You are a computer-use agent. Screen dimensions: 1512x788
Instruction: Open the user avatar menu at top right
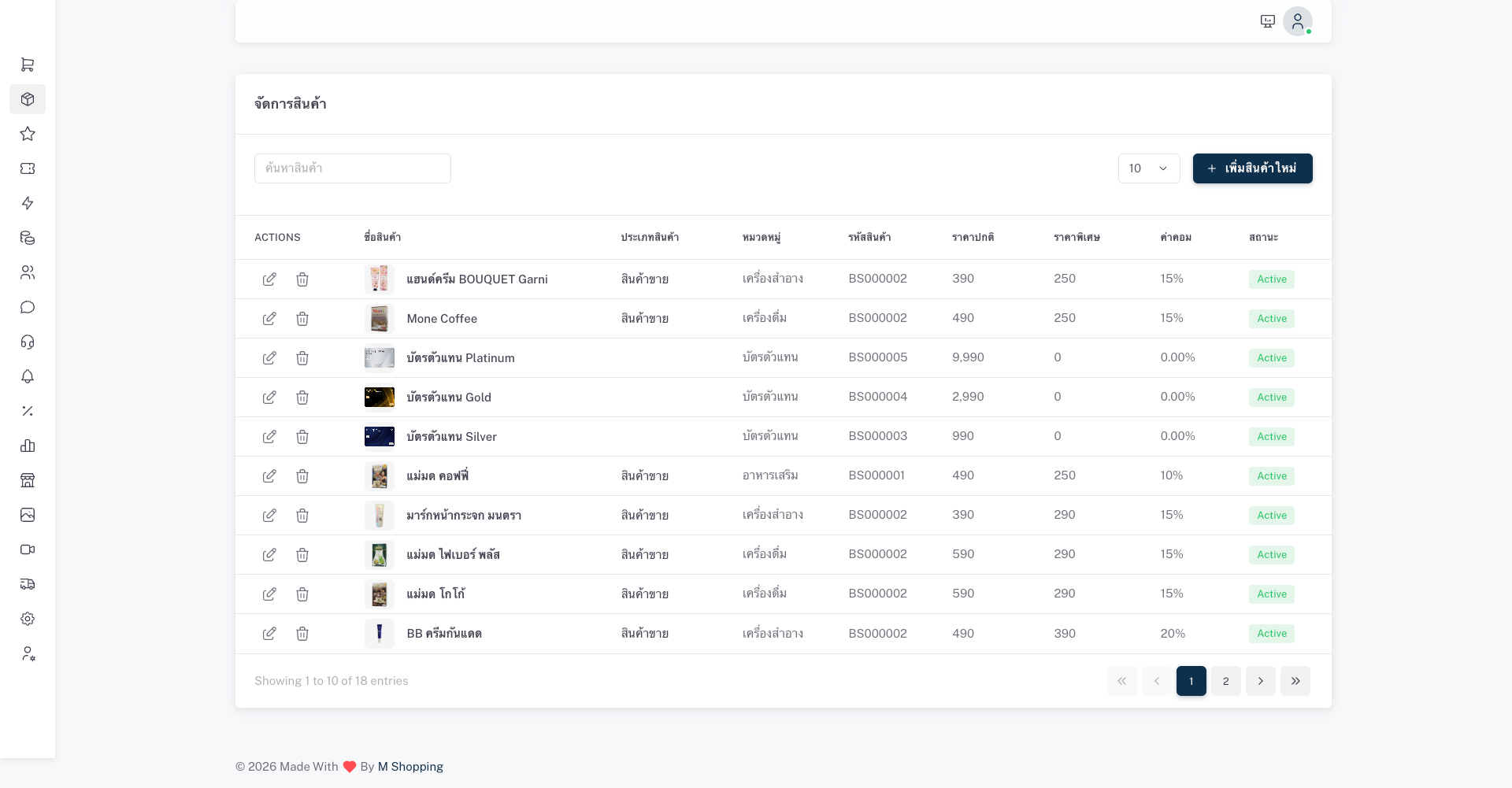1298,21
